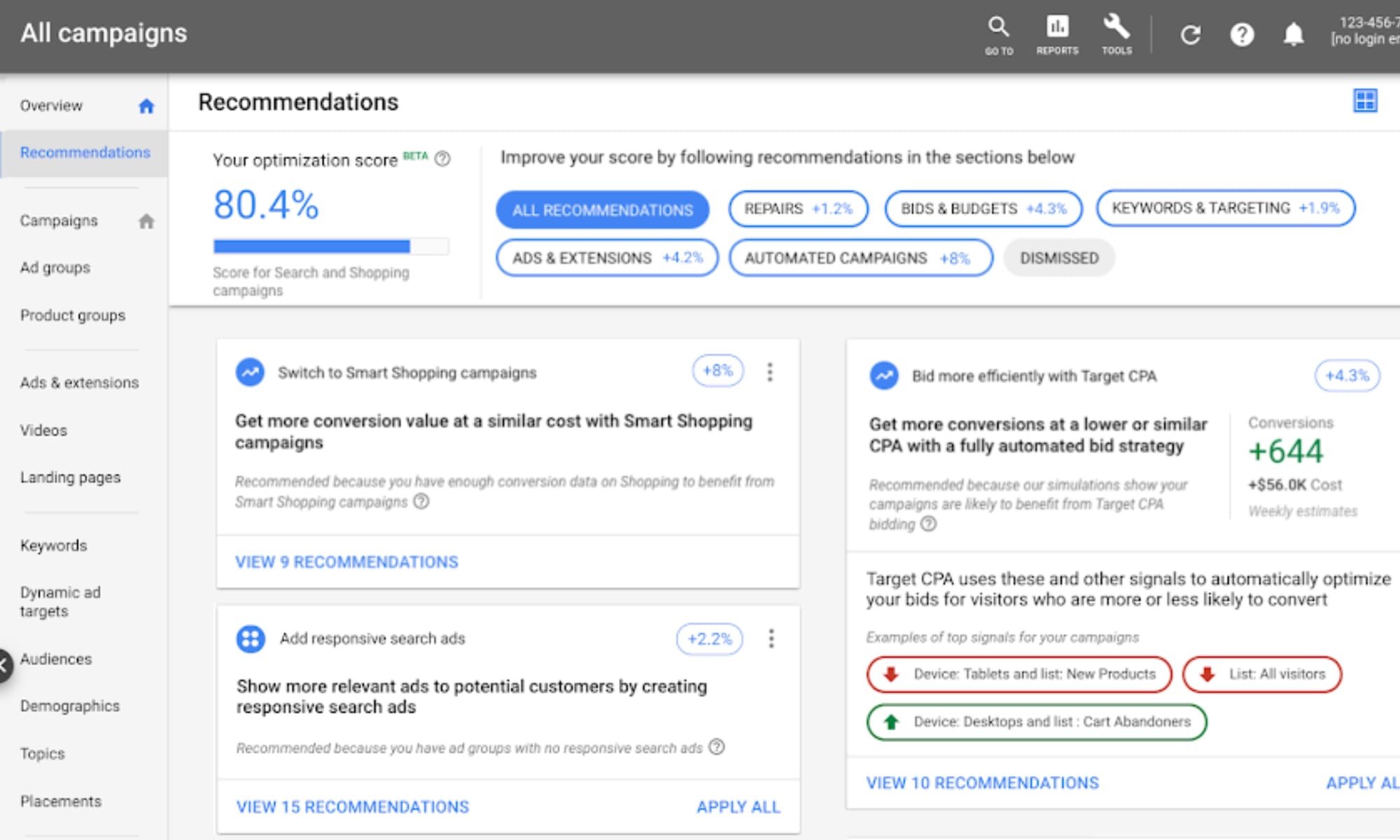
Task: Go to Overview in left sidebar
Action: click(51, 106)
